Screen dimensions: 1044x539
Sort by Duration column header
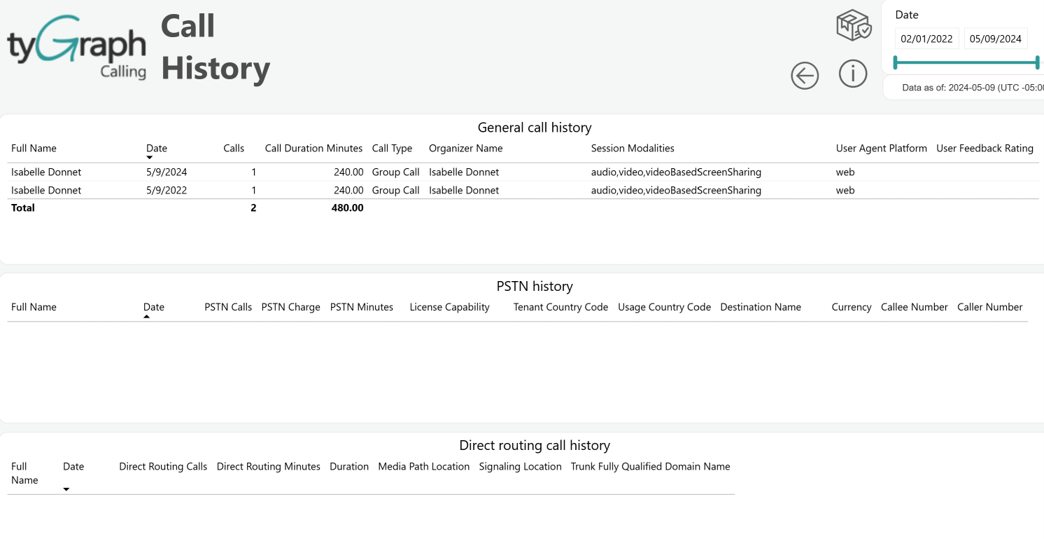click(349, 466)
